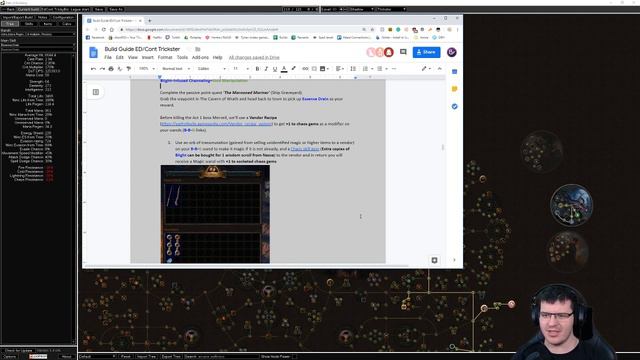Open the Insert menu in Docs
The image size is (640, 360).
148,58
